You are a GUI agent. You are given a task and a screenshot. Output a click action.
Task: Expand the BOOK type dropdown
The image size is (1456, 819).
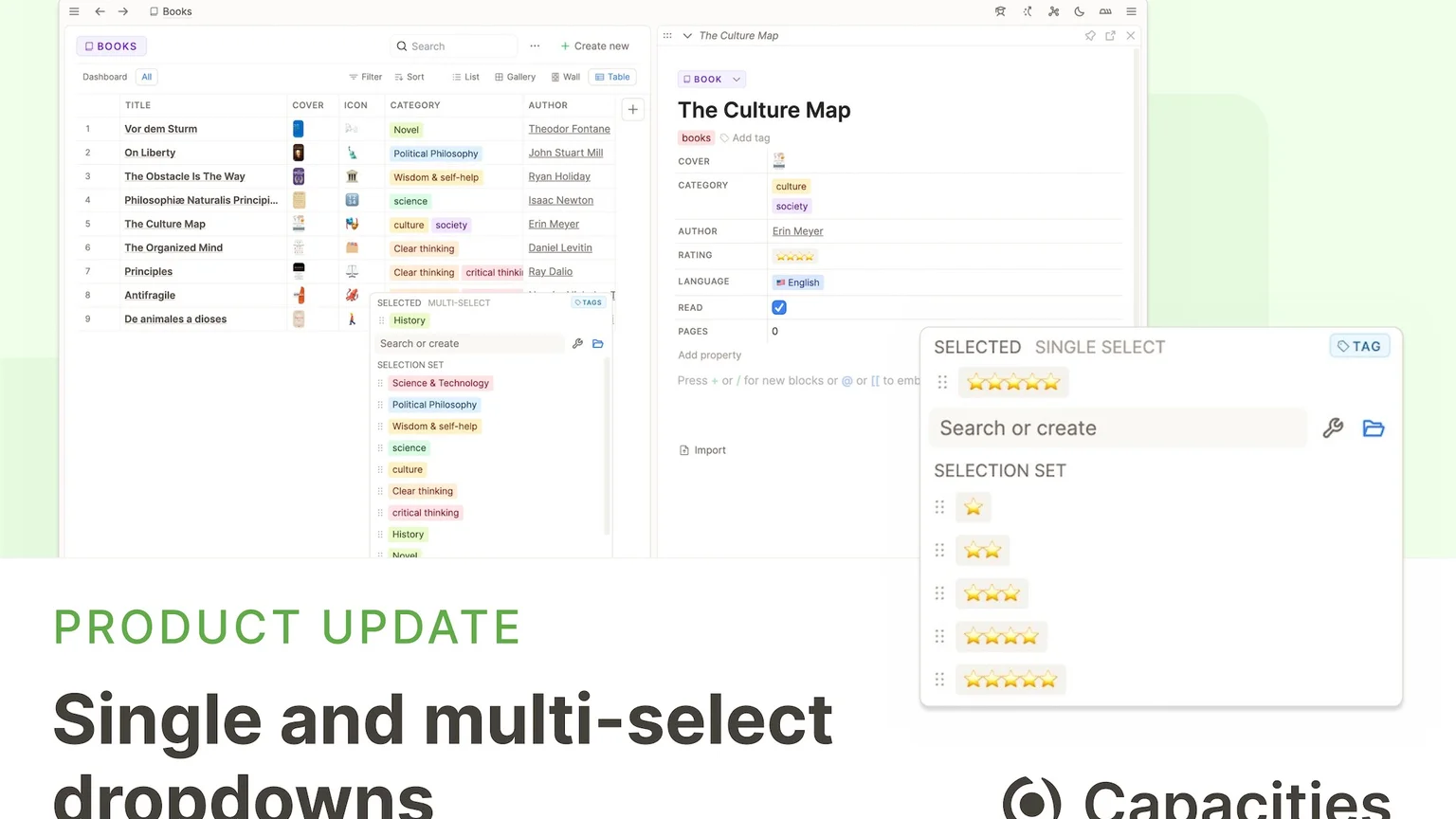711,79
